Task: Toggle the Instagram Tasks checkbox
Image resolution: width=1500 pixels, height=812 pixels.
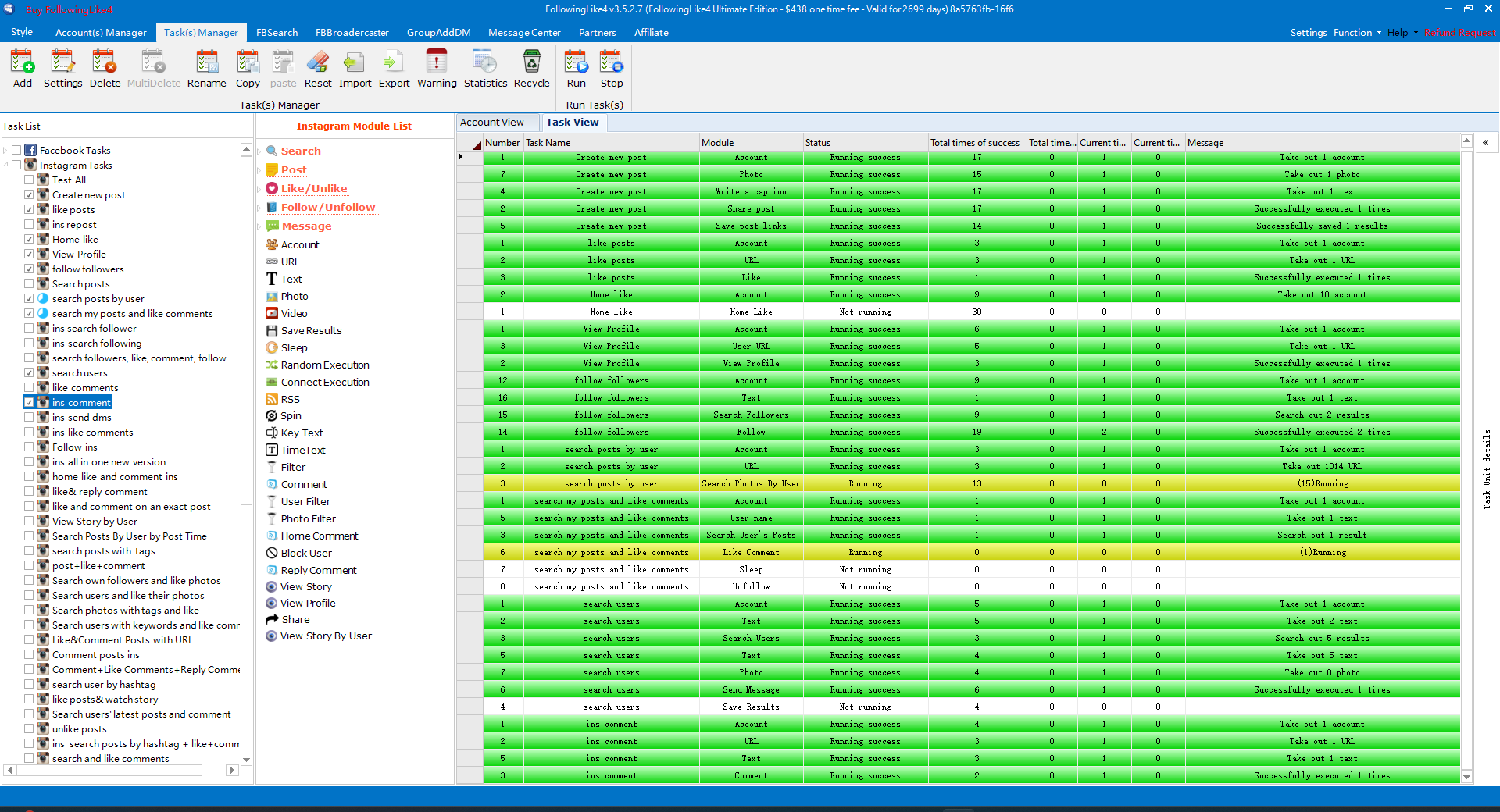Action: point(16,165)
